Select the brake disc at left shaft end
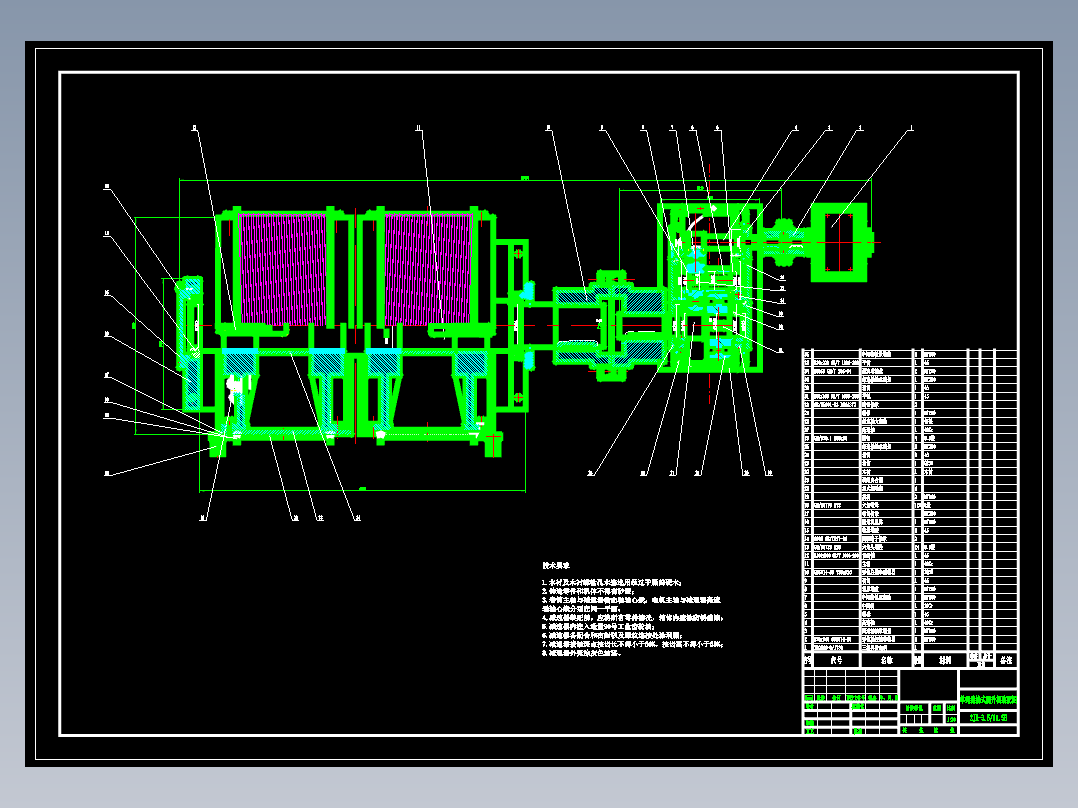The height and width of the screenshot is (808, 1078). (191, 342)
